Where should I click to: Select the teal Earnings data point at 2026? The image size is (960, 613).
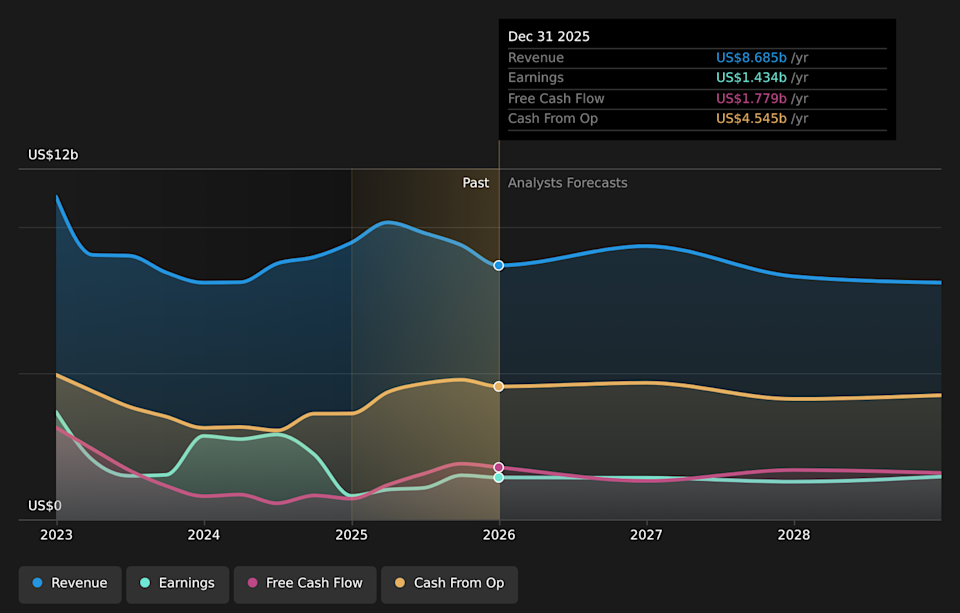[499, 477]
